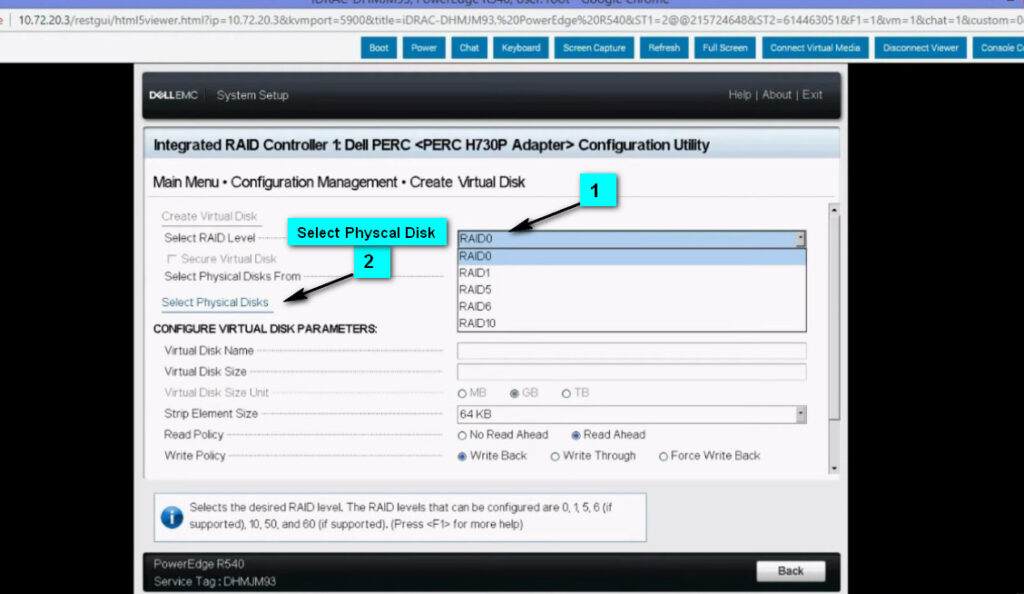Click the Virtual Disk Name field

coord(632,351)
